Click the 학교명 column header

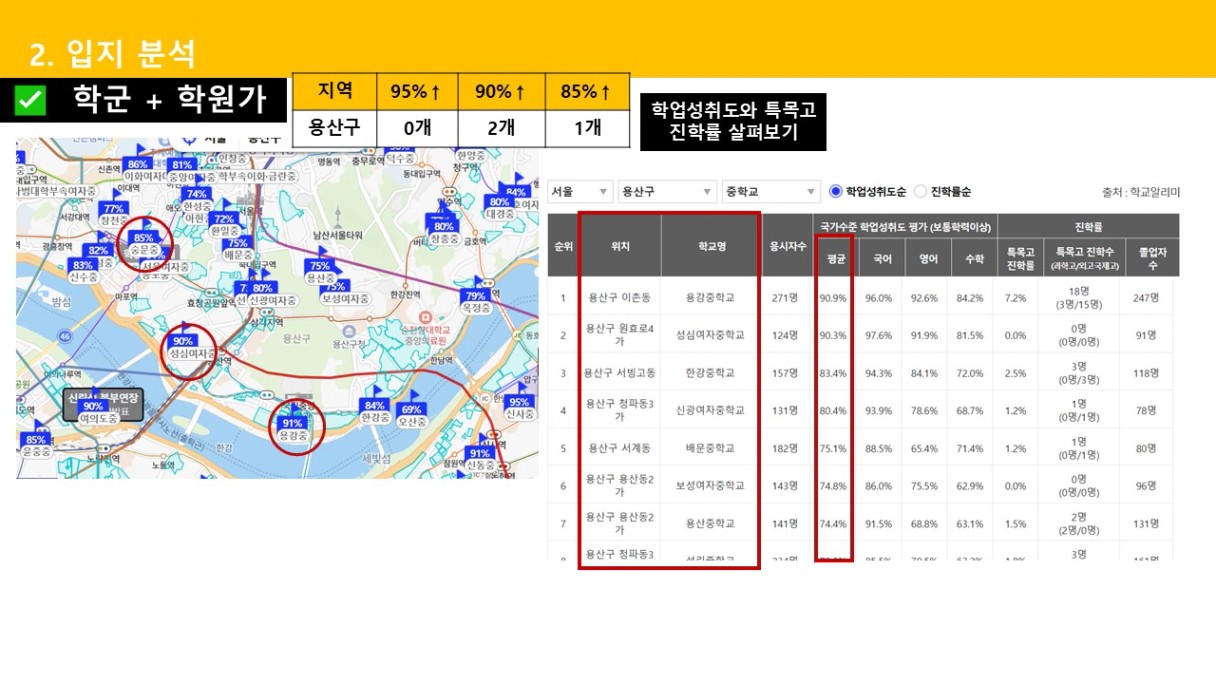point(710,245)
